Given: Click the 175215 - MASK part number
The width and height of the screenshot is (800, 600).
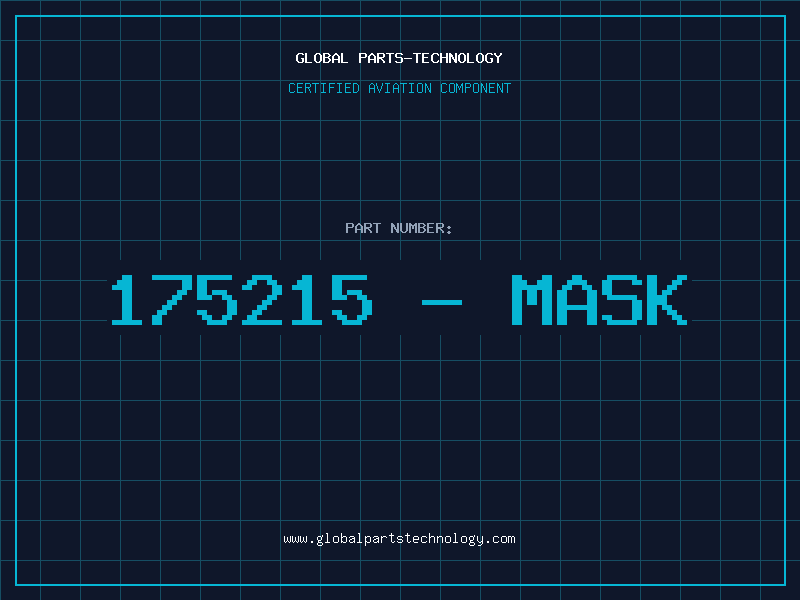Looking at the screenshot, I should pos(399,300).
